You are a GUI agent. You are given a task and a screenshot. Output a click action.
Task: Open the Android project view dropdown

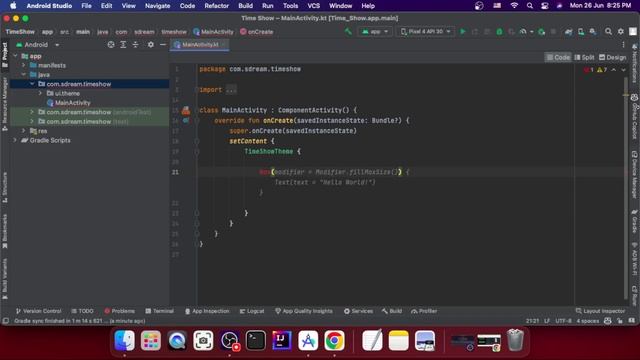[38, 44]
